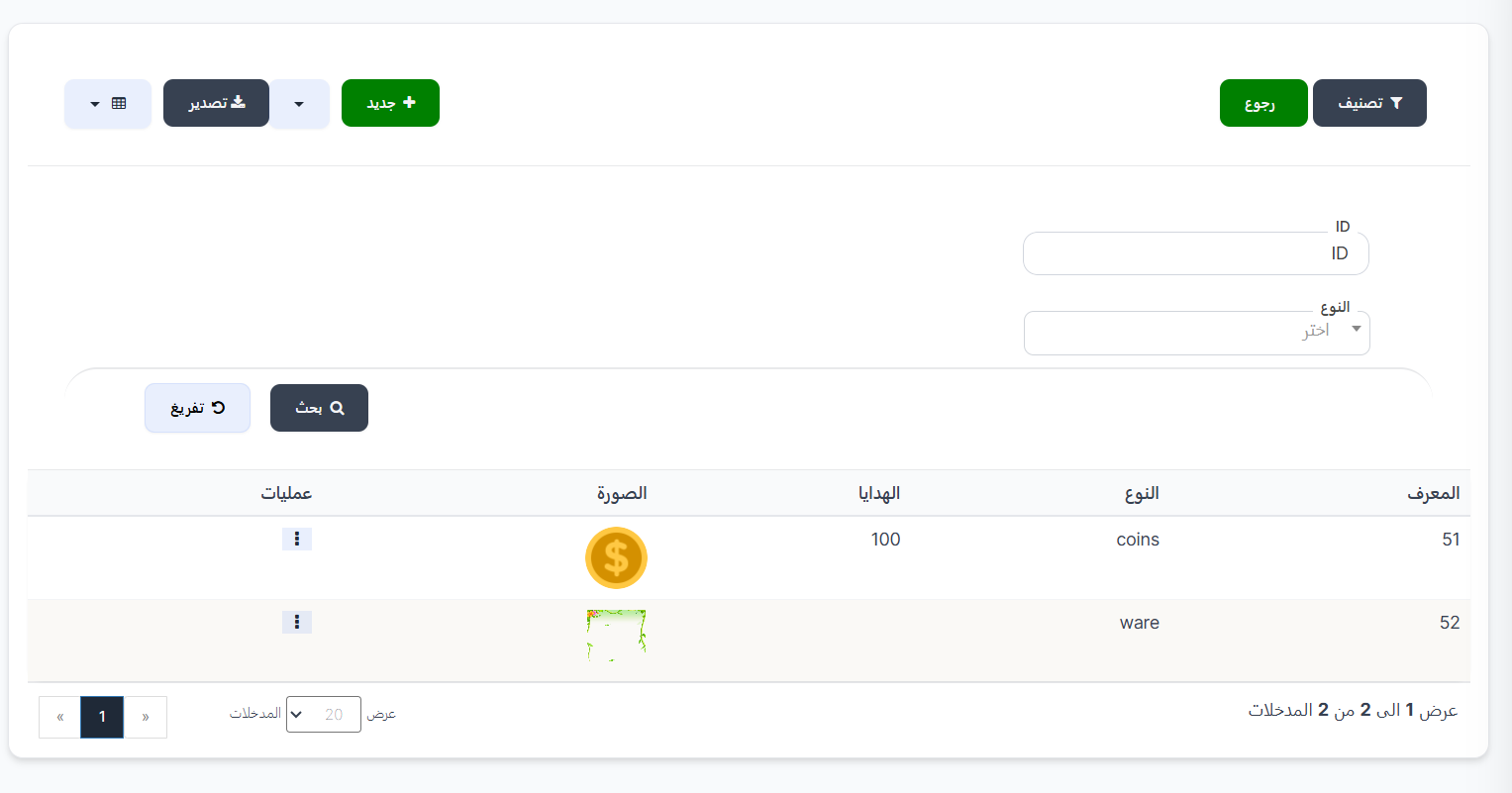
Task: Open actions menu for row 51
Action: point(297,539)
